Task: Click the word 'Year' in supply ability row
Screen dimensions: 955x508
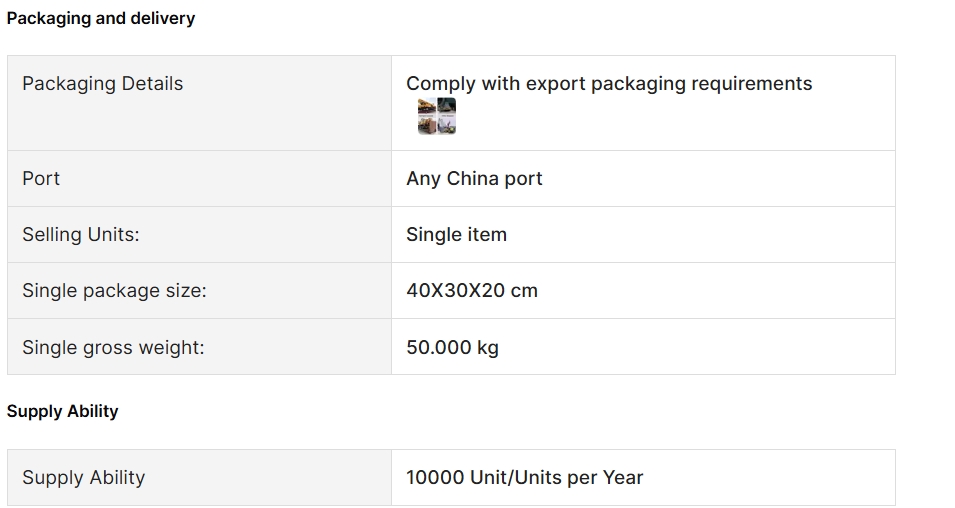Action: tap(623, 478)
